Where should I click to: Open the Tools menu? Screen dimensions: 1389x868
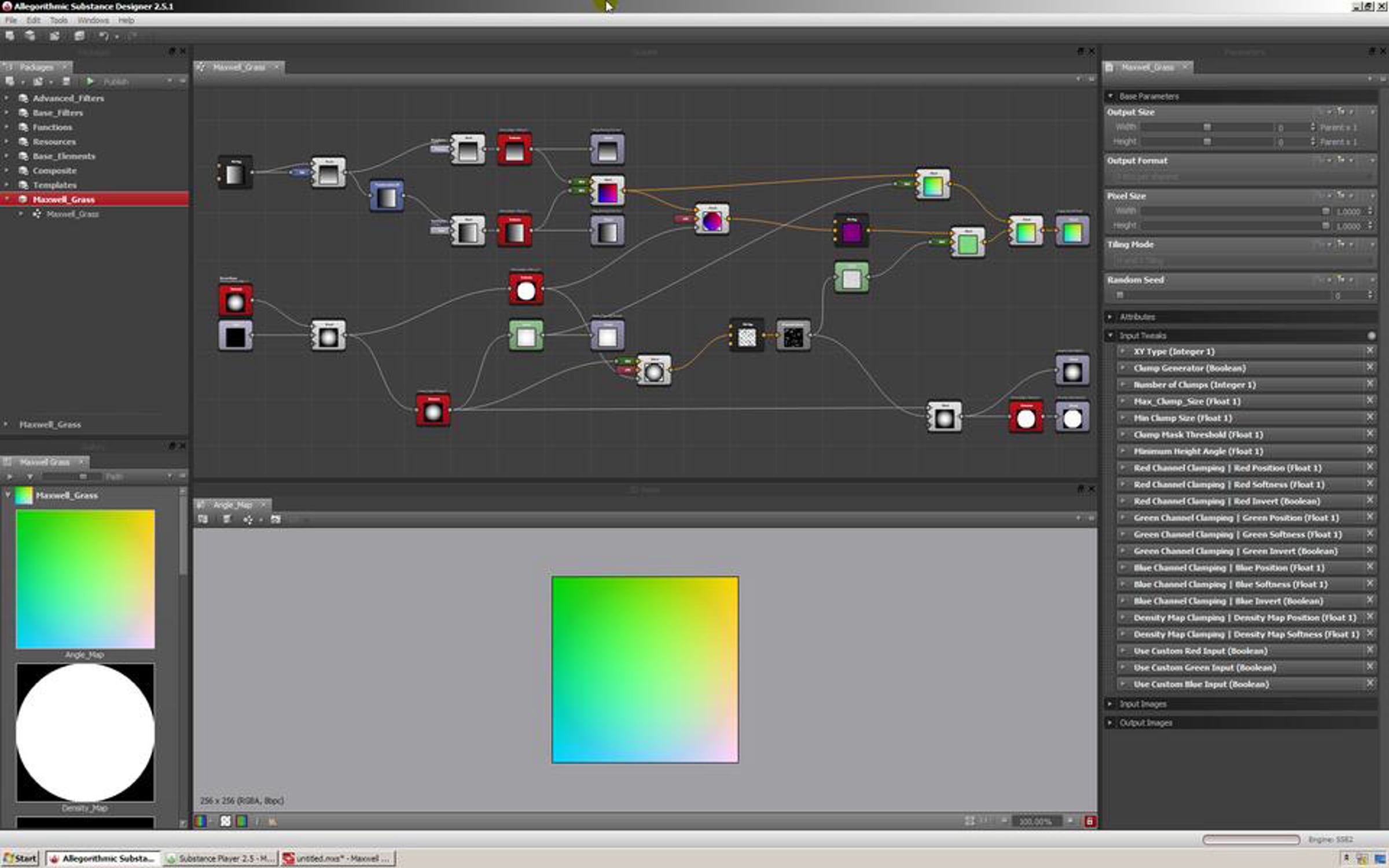pyautogui.click(x=58, y=20)
